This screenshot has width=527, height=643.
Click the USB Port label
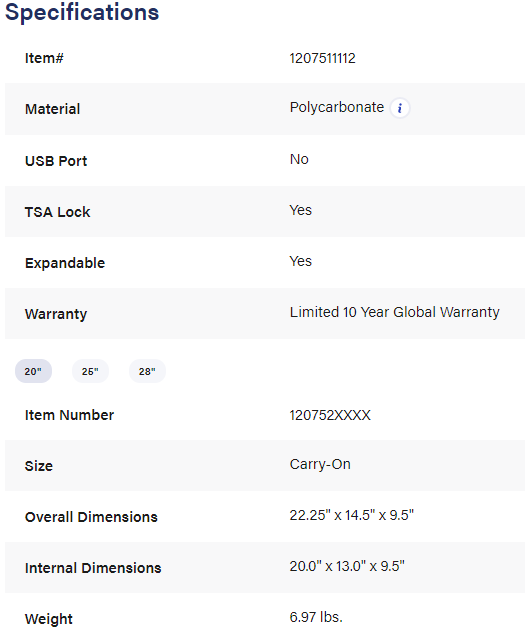tap(56, 161)
